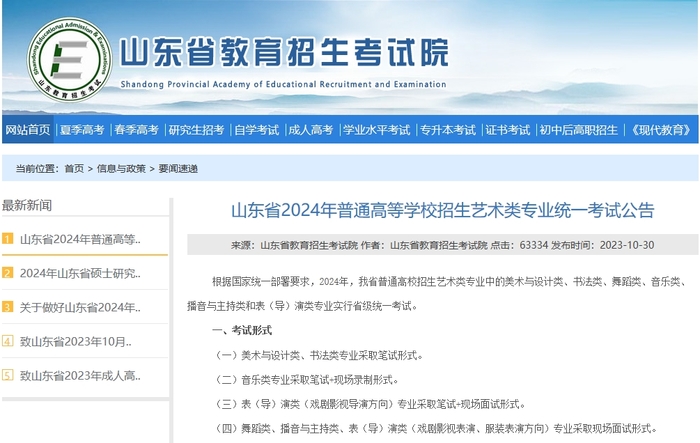700x443 pixels.
Task: Open 证书考试 navigation item
Action: [x=508, y=130]
